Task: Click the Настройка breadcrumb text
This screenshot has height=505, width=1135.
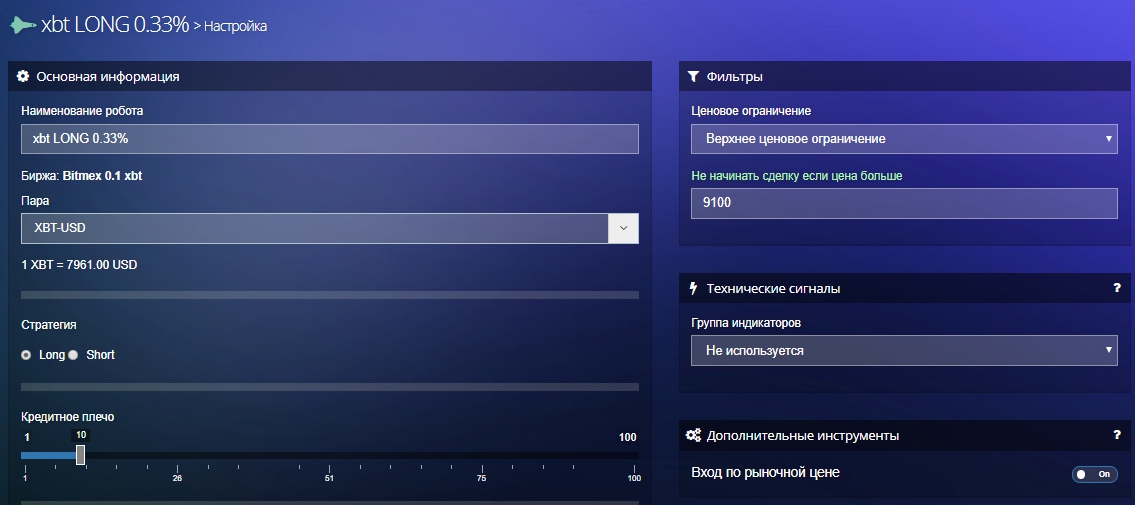Action: (x=235, y=27)
